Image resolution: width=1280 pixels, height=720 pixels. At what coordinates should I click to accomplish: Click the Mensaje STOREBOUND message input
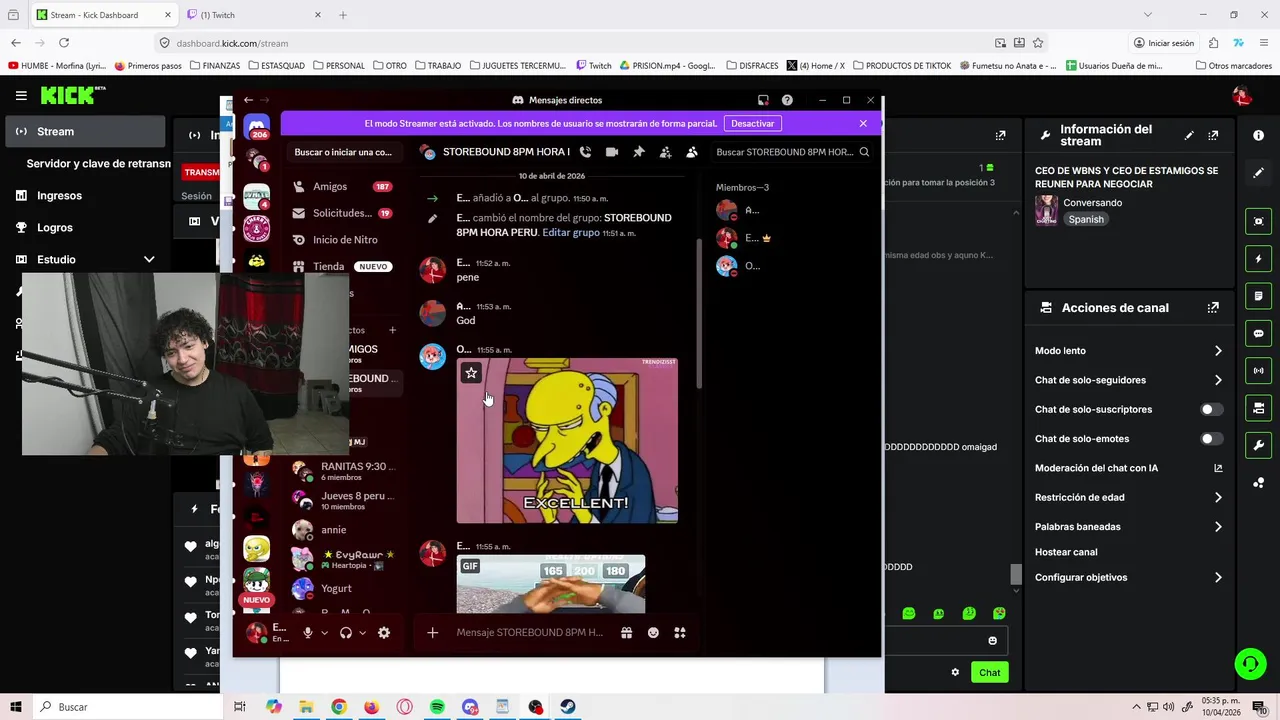[x=529, y=632]
